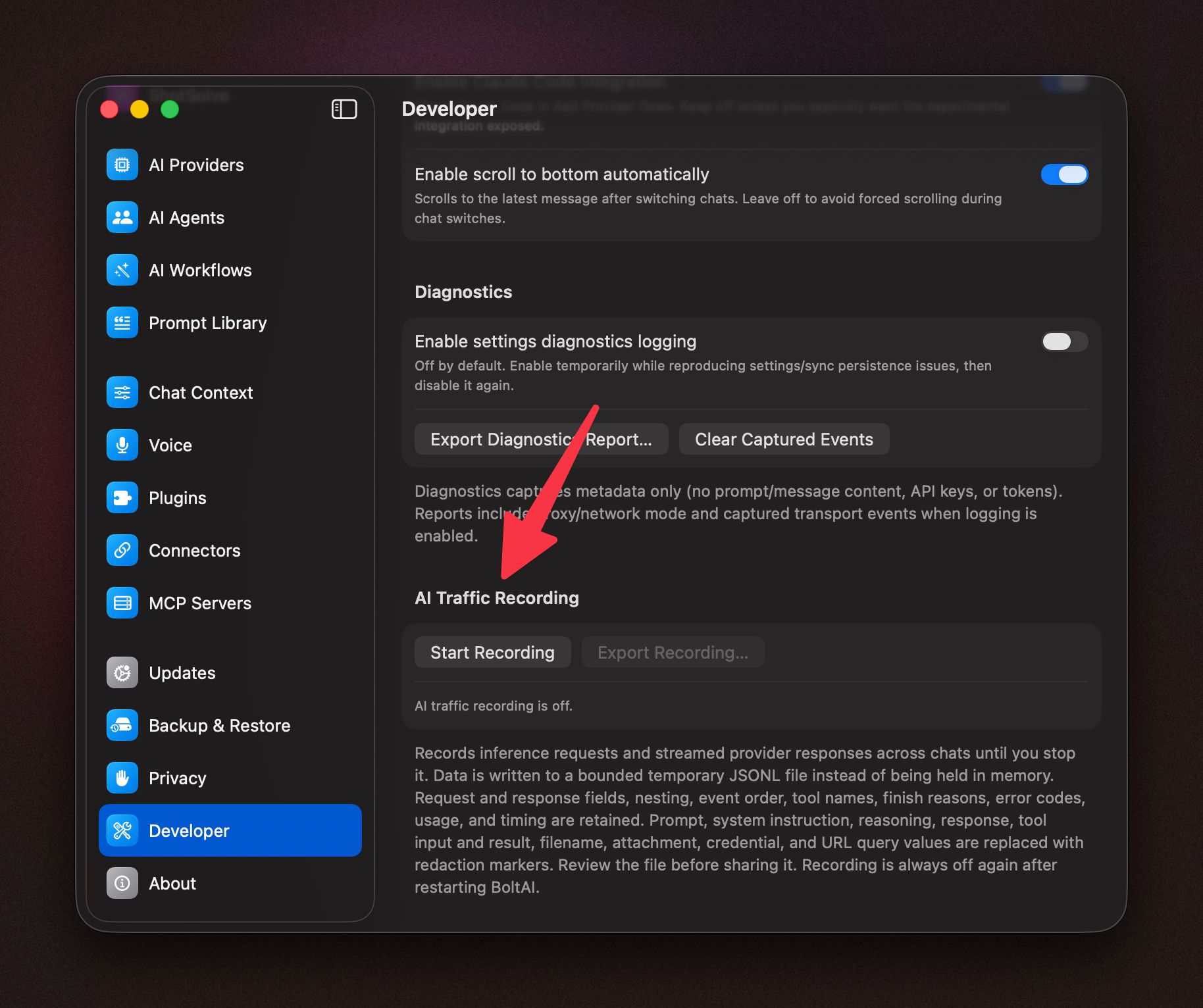1203x1008 pixels.
Task: Click Start Recording button
Action: [492, 652]
